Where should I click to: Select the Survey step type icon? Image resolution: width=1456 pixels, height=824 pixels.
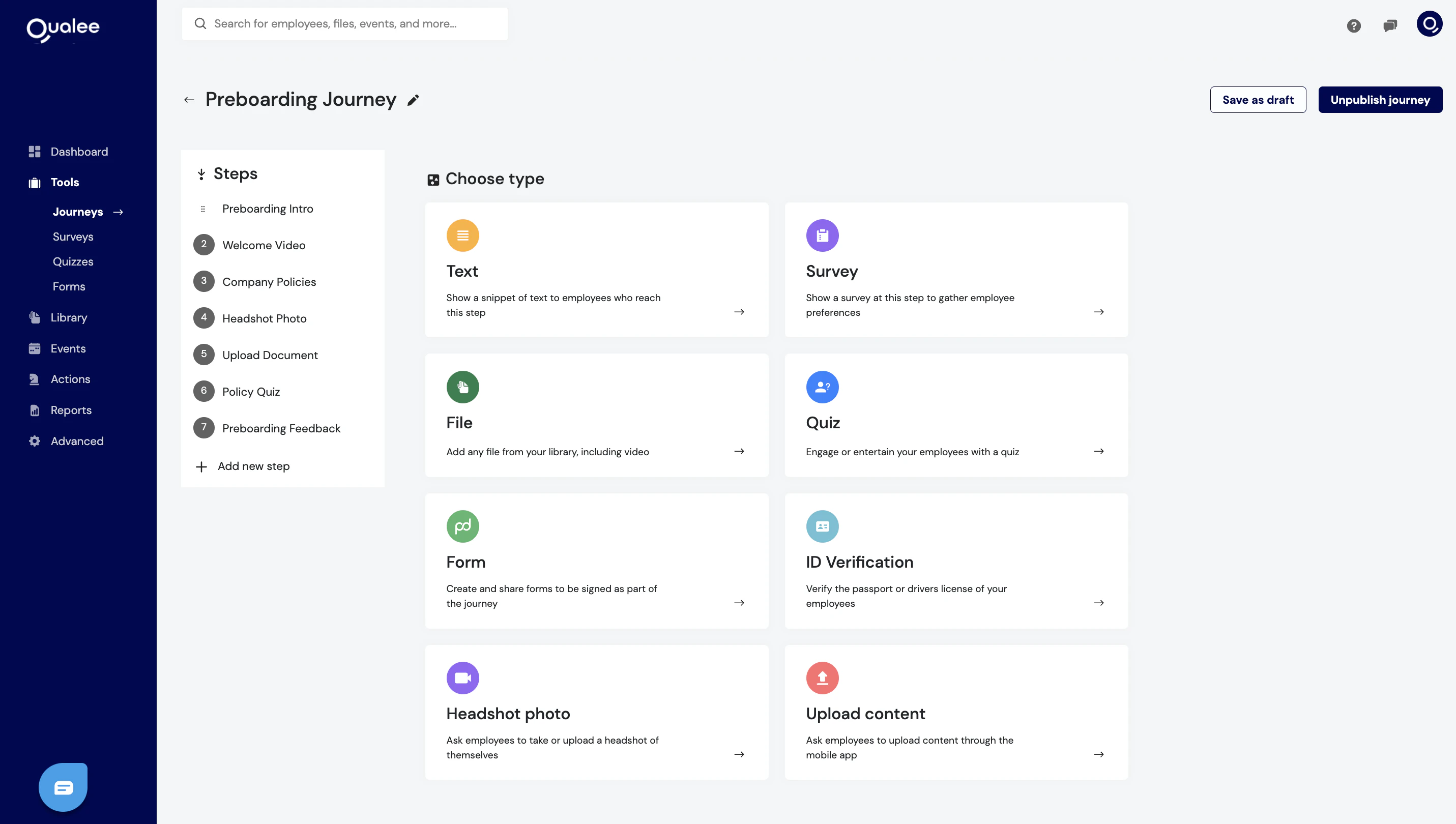tap(822, 235)
